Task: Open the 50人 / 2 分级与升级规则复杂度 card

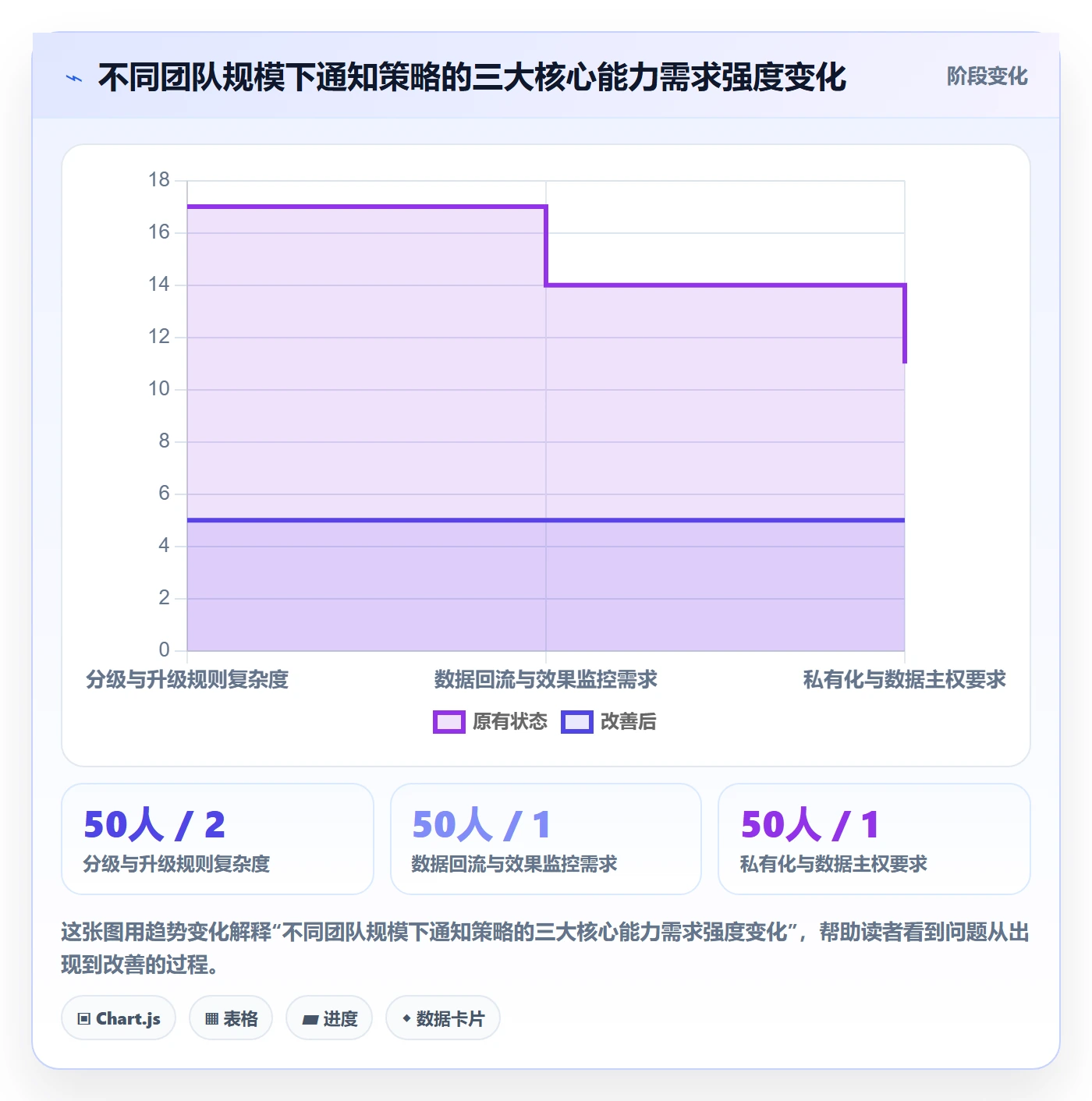Action: (x=218, y=839)
